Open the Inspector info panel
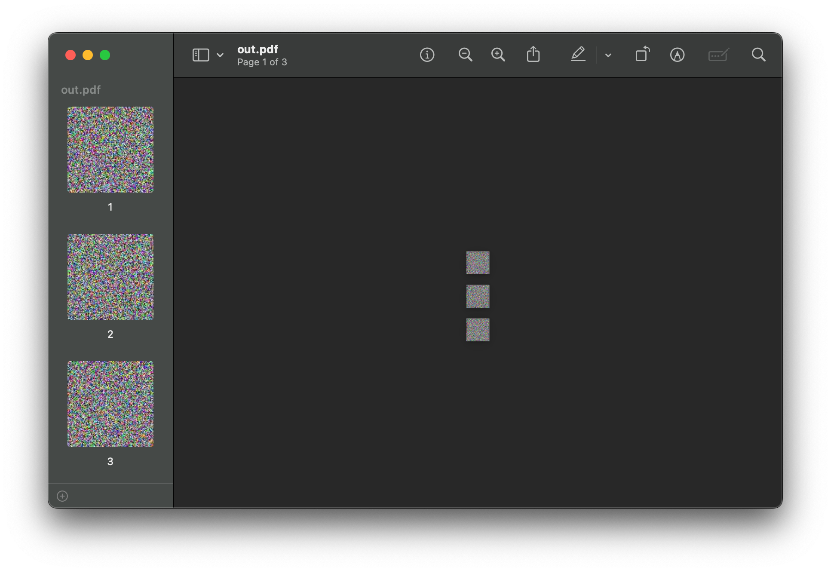 pos(427,55)
